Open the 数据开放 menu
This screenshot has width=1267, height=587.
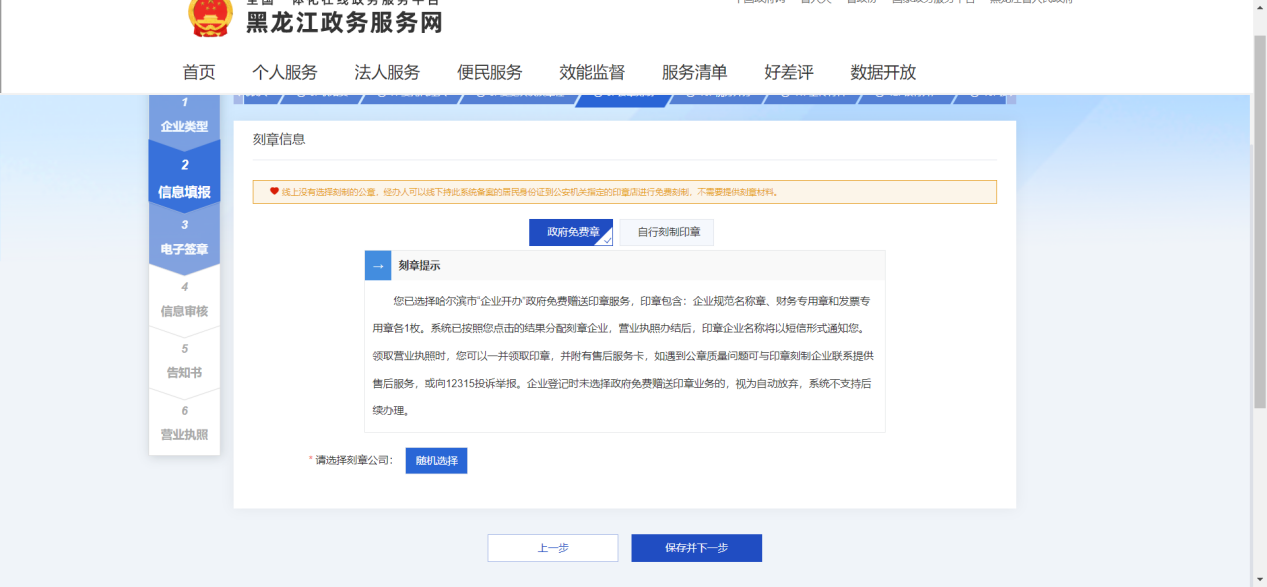point(883,72)
